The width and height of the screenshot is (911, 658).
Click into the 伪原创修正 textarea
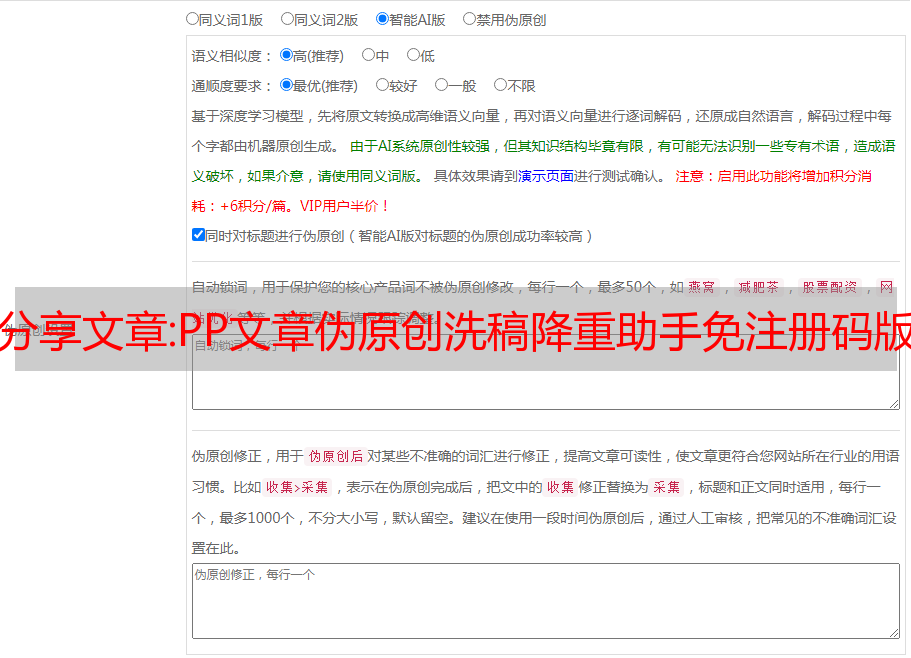(546, 601)
